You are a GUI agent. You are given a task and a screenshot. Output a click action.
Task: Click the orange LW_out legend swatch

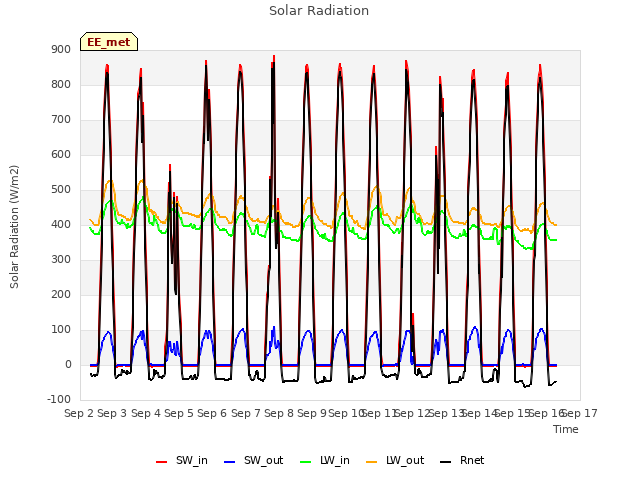coord(372,462)
